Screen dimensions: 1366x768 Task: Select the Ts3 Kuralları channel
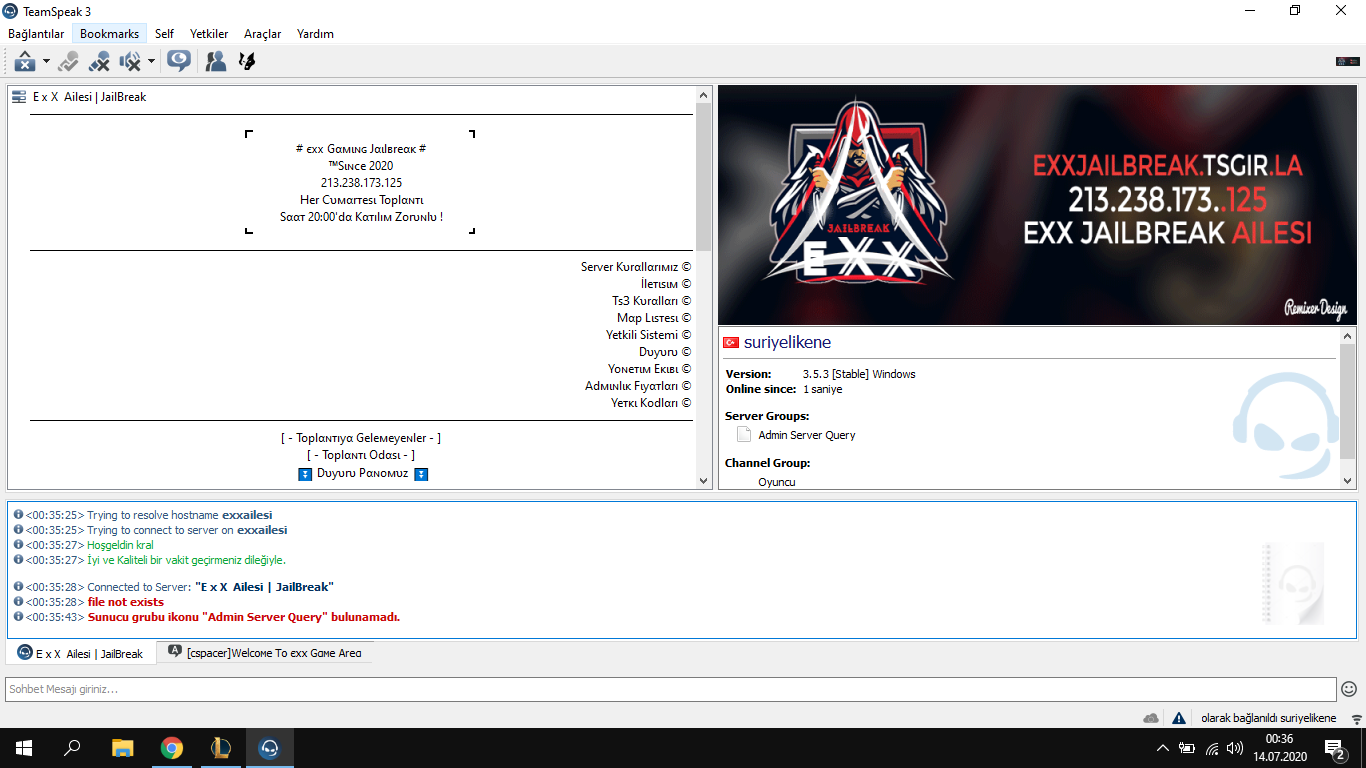coord(652,301)
